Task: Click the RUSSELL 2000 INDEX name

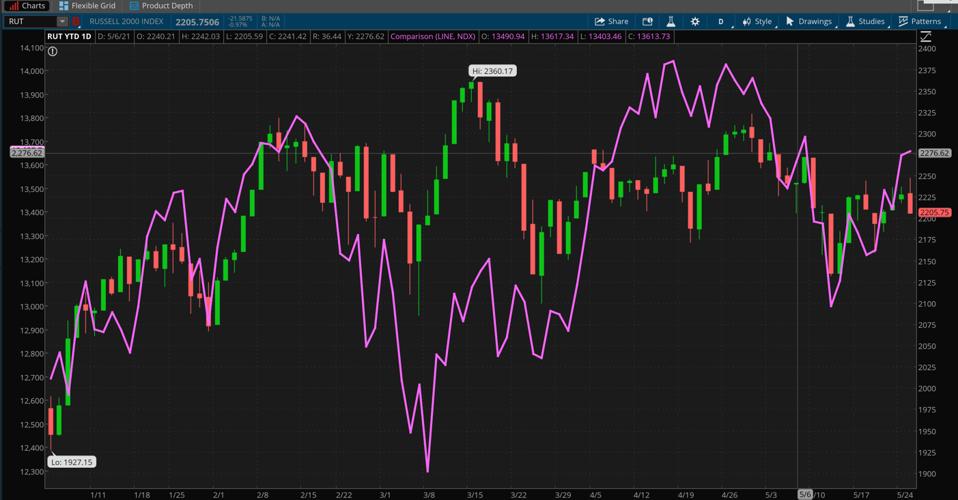Action: (126, 21)
